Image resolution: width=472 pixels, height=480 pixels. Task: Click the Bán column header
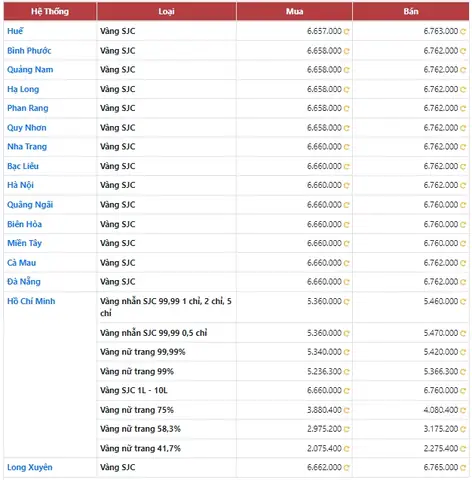pyautogui.click(x=411, y=11)
